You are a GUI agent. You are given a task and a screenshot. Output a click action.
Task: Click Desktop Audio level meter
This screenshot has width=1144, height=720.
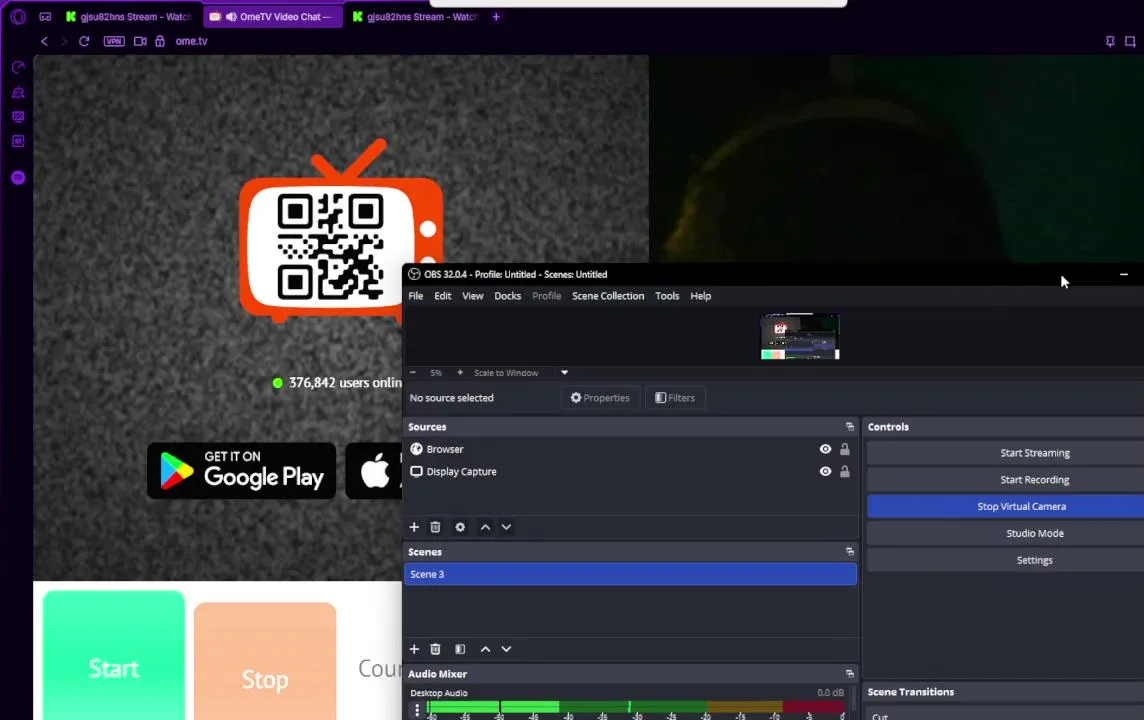(636, 706)
